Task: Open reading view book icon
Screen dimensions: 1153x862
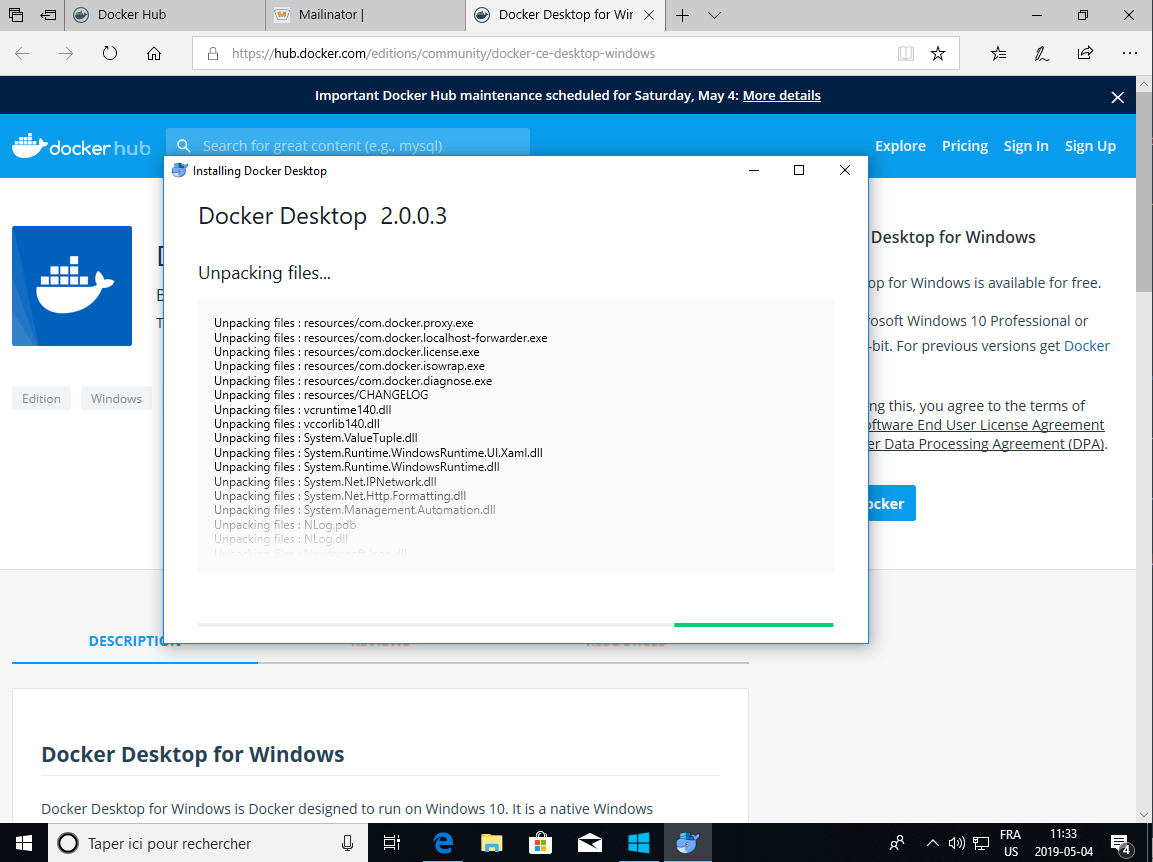Action: click(906, 54)
